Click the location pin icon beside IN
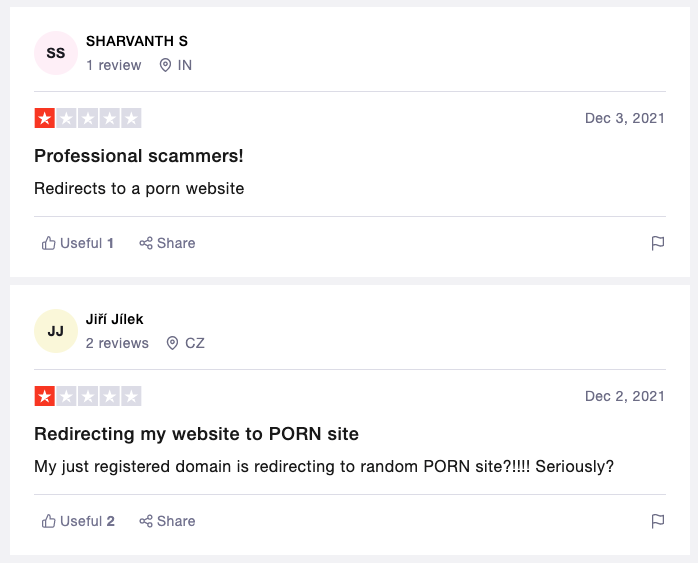This screenshot has height=563, width=698. click(165, 65)
